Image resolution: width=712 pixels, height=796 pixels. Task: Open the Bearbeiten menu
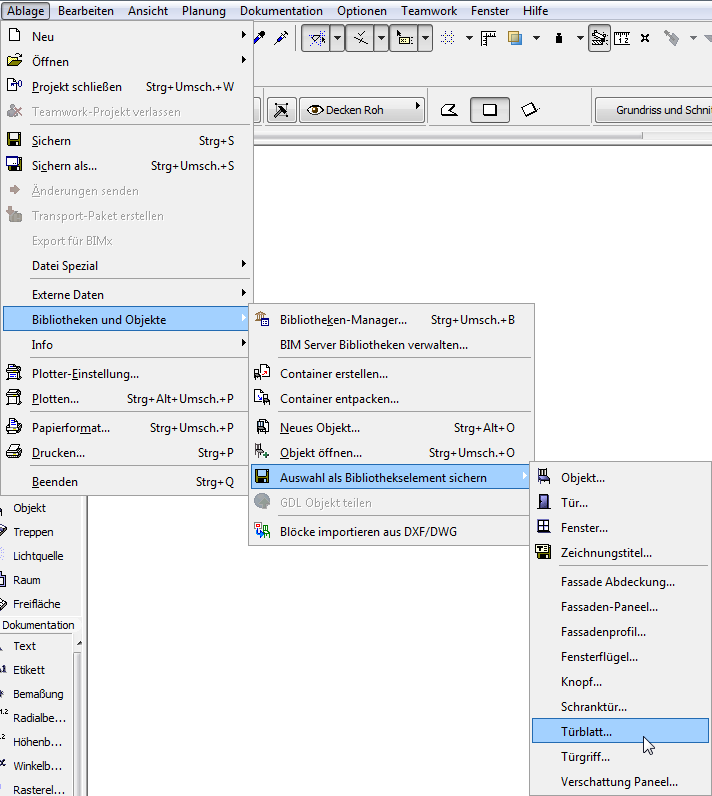[x=86, y=11]
